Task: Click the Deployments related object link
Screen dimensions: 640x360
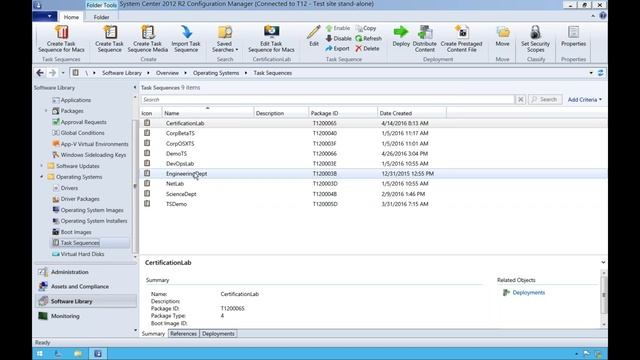Action: point(529,293)
